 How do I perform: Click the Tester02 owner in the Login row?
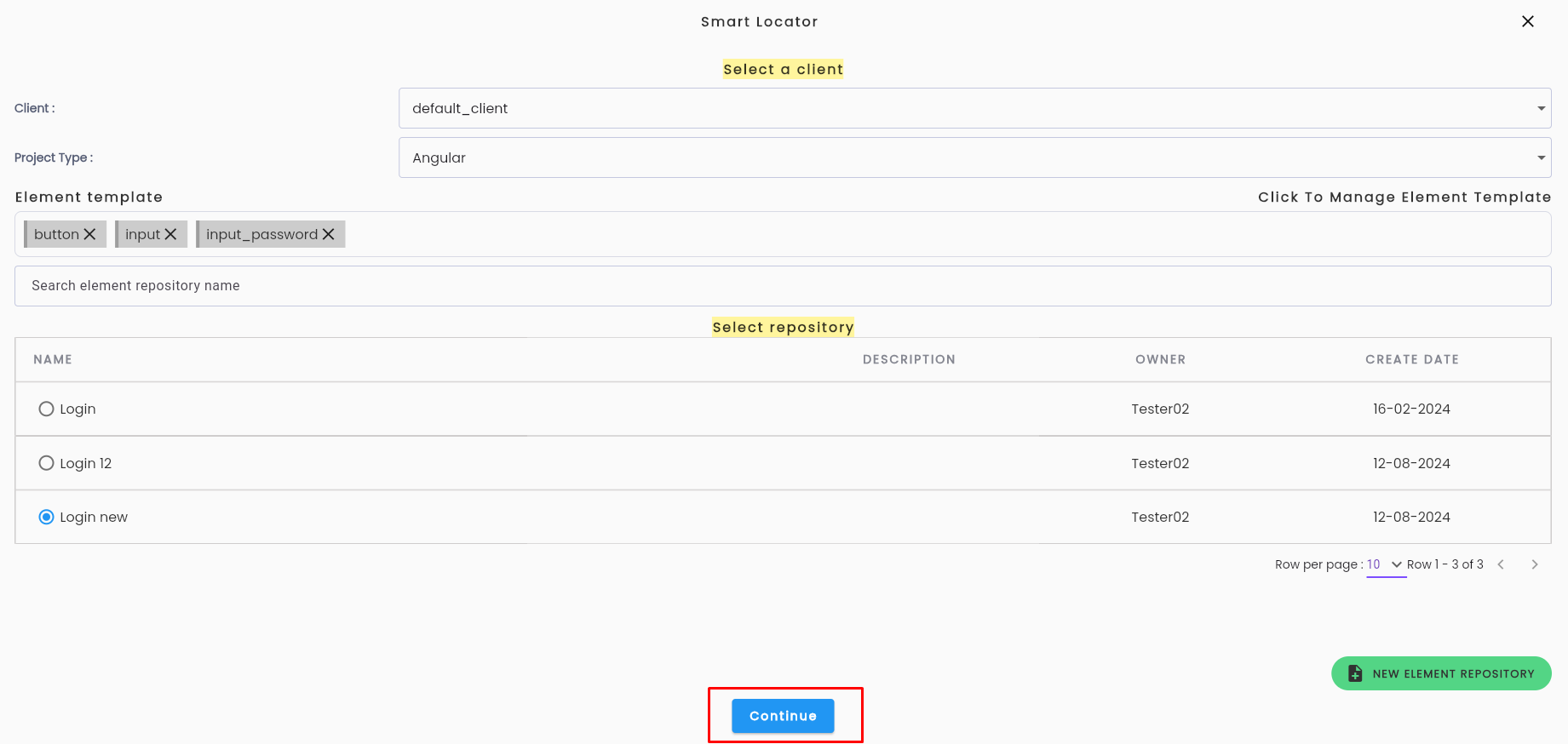click(1160, 409)
